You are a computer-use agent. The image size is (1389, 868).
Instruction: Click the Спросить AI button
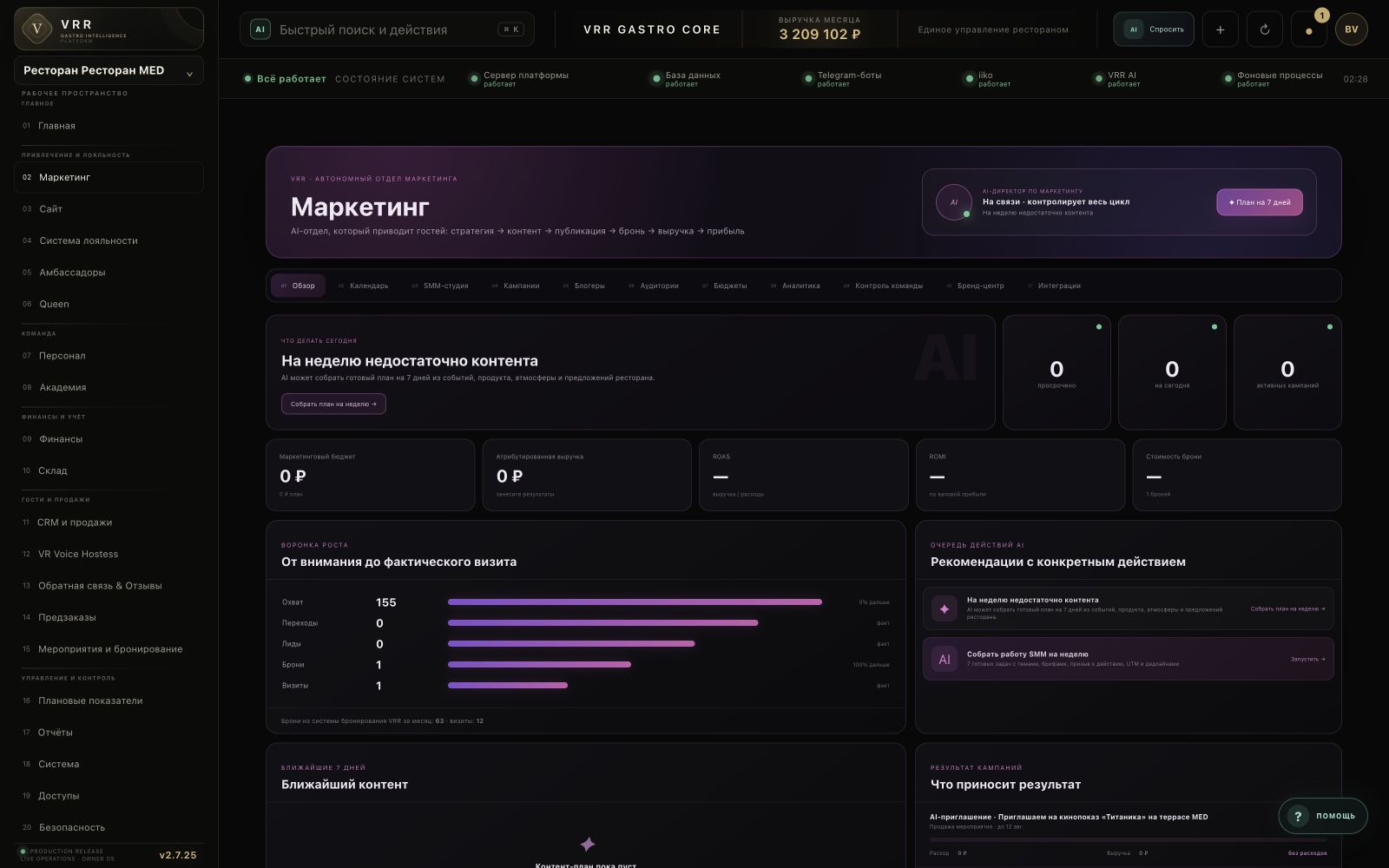[1154, 30]
